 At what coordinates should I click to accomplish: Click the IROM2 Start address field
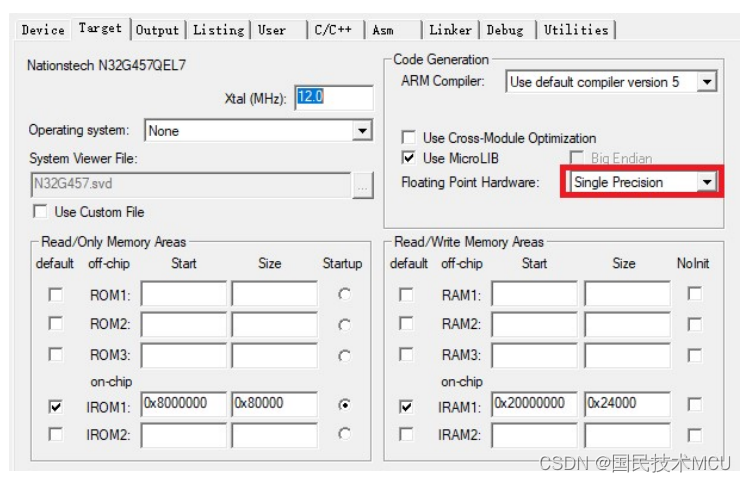click(184, 435)
